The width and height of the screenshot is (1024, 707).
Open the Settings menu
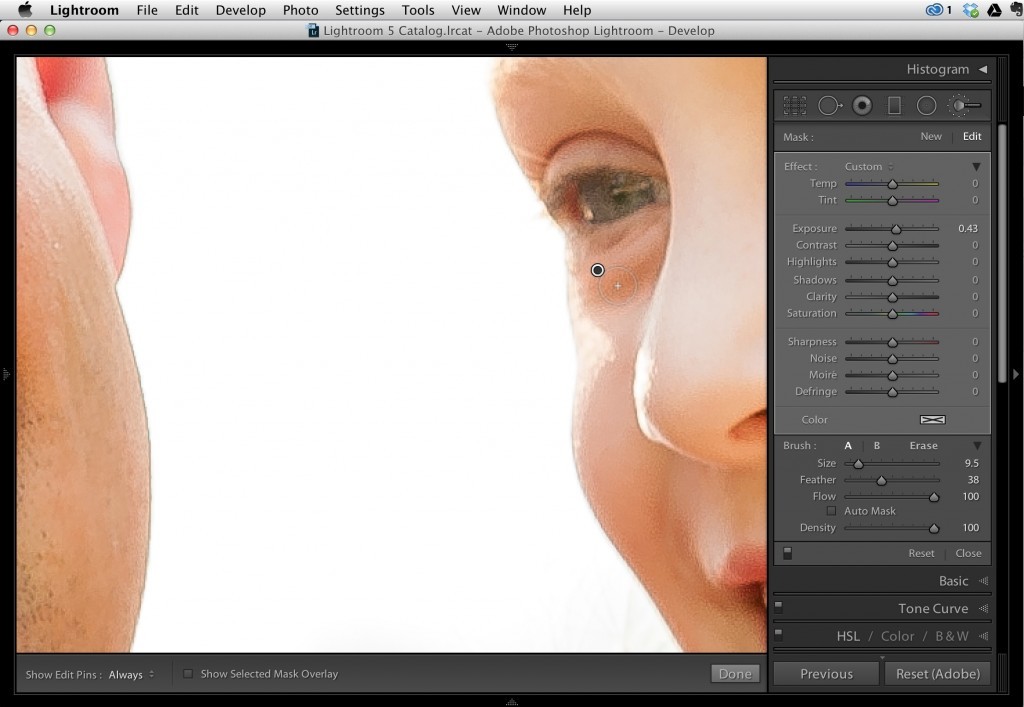[360, 10]
